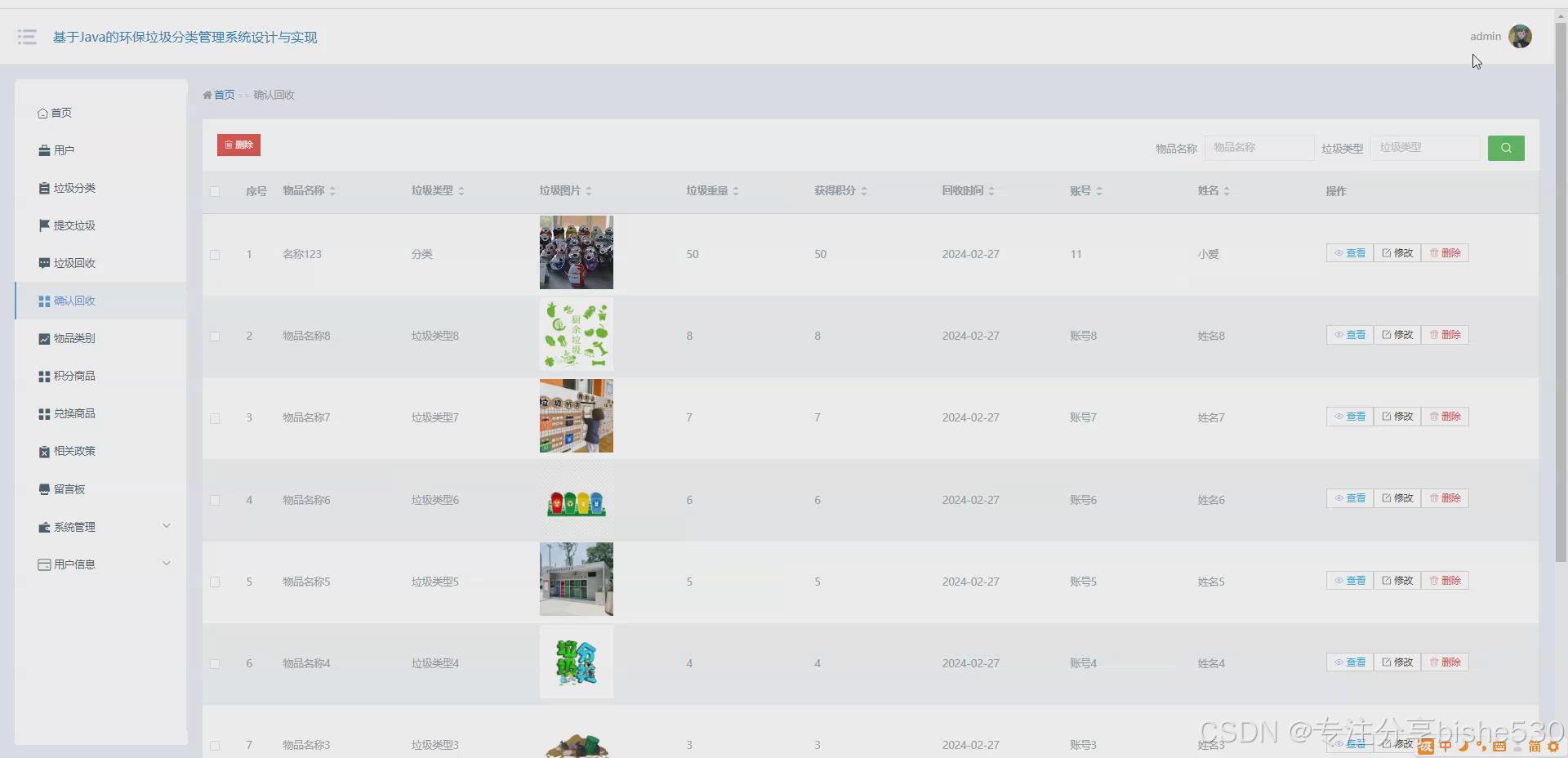Screen dimensions: 1568x758
Task: Sort by 垃圾类型 column arrows
Action: click(x=461, y=191)
